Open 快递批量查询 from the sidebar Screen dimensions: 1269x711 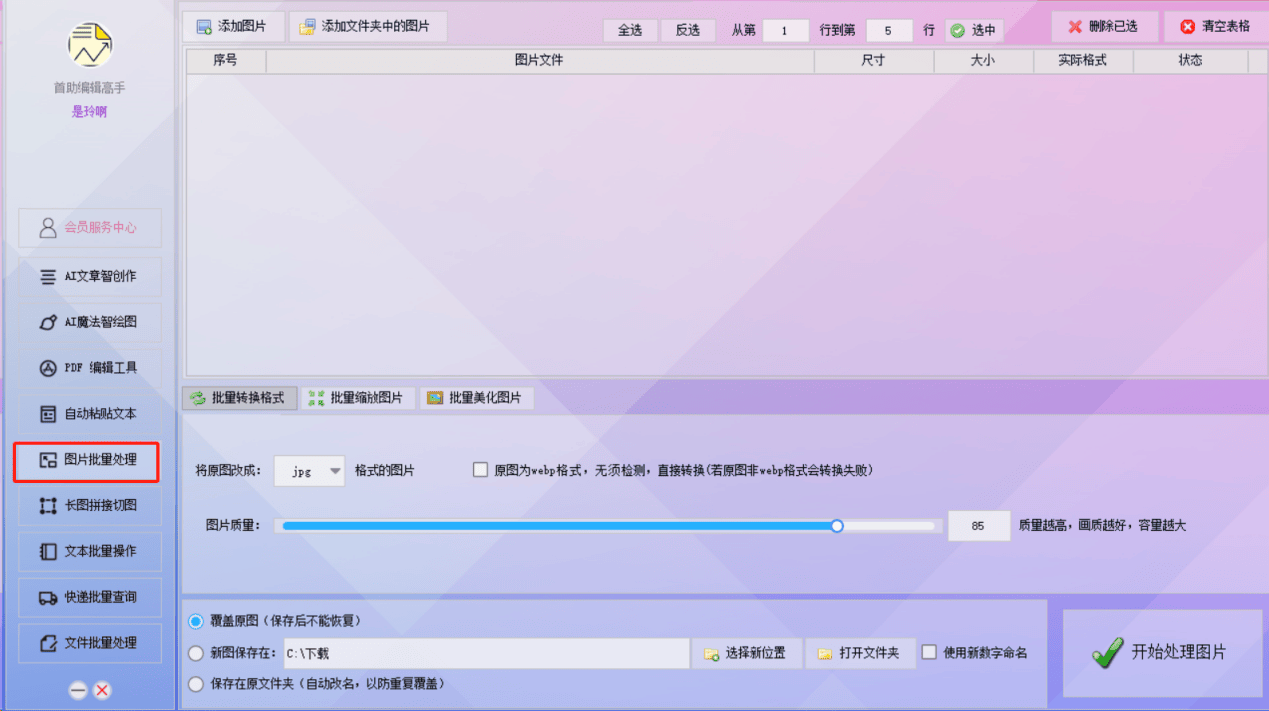coord(87,597)
